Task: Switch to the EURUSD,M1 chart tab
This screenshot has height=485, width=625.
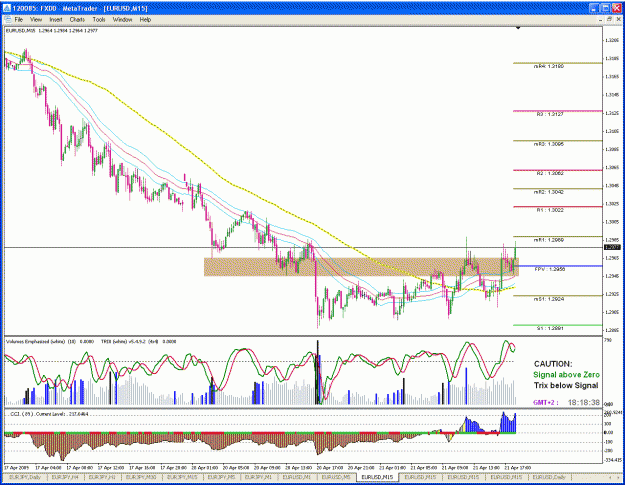Action: [x=297, y=477]
